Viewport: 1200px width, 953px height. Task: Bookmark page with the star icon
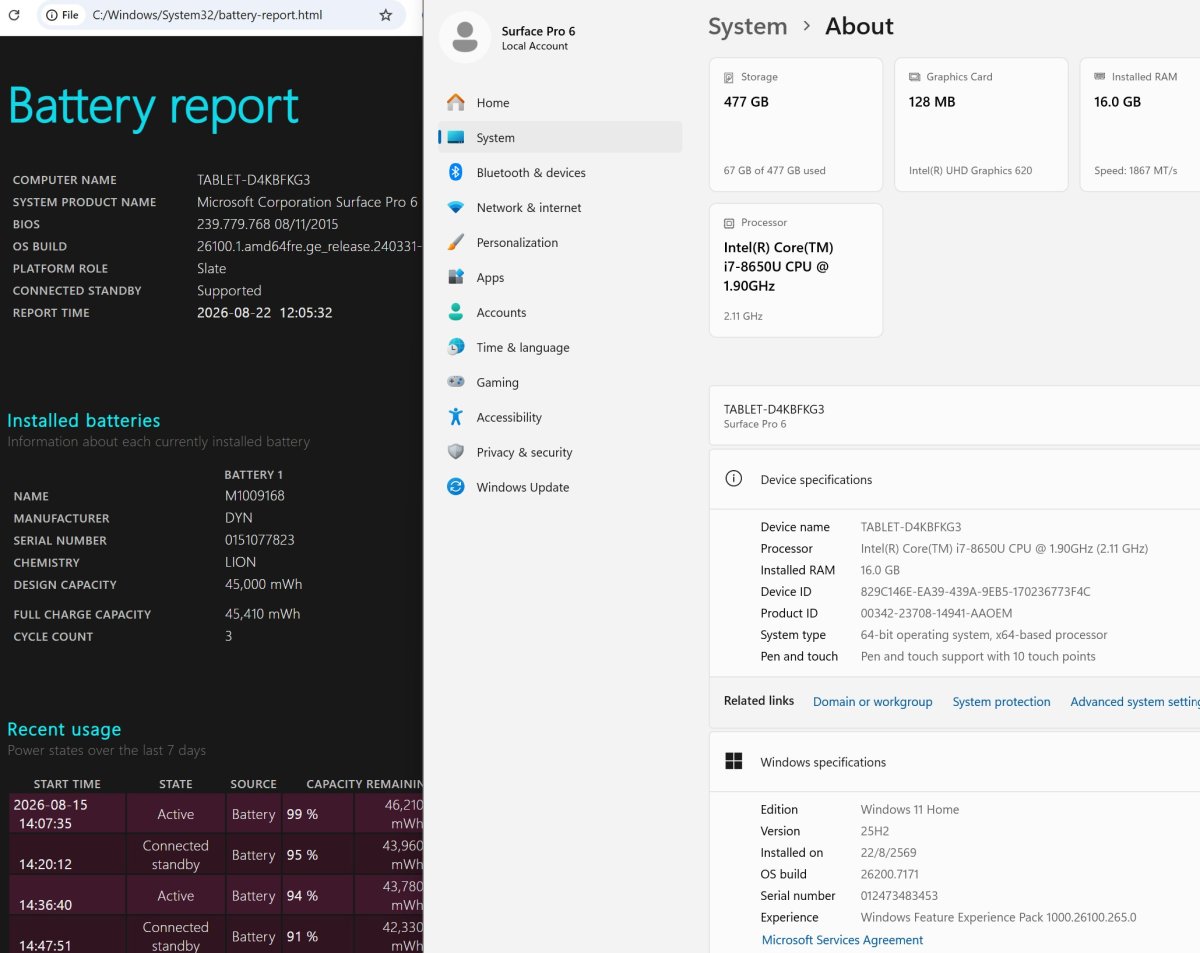click(386, 15)
